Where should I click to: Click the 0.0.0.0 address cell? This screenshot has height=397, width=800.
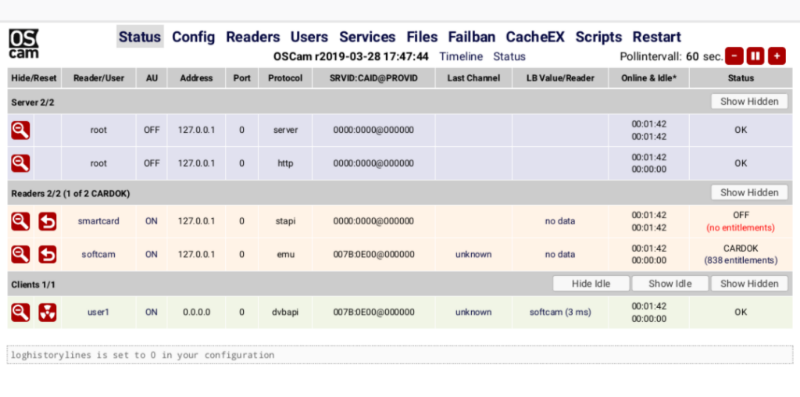(196, 312)
